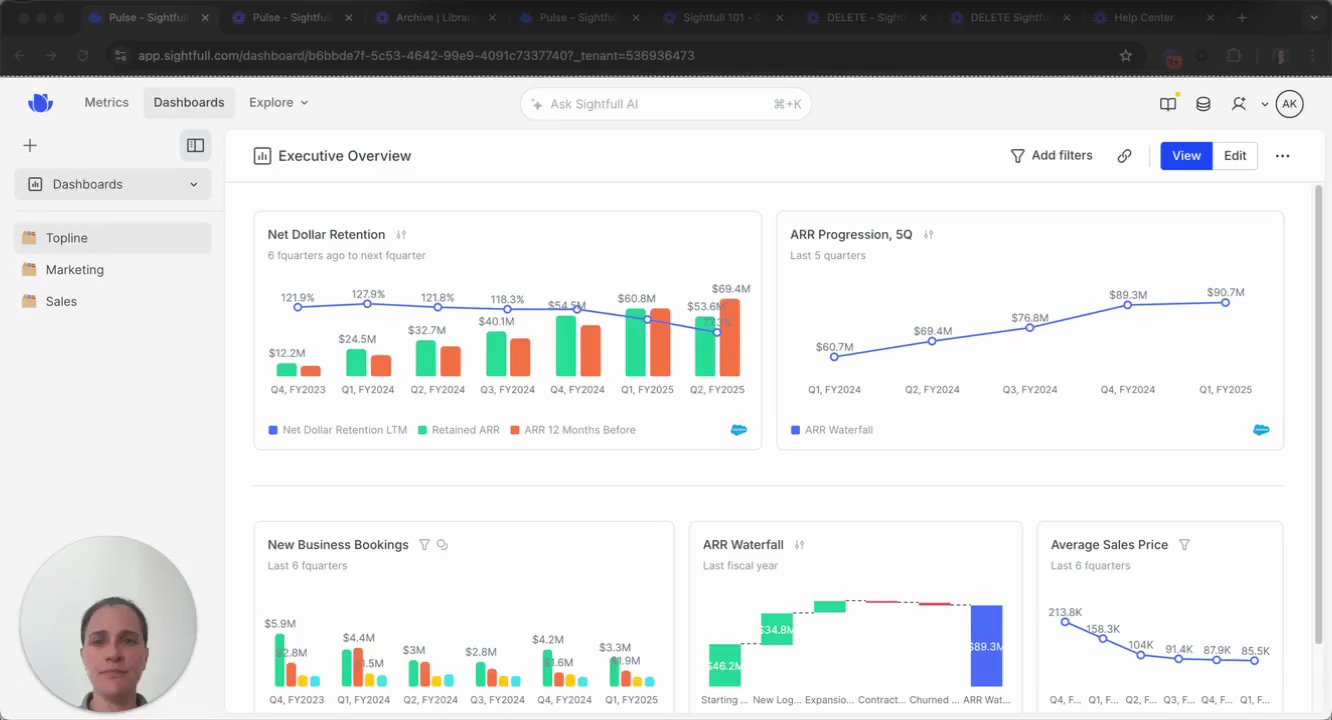The image size is (1332, 720).
Task: Click the Net Dollar Retention card title
Action: [x=326, y=235]
